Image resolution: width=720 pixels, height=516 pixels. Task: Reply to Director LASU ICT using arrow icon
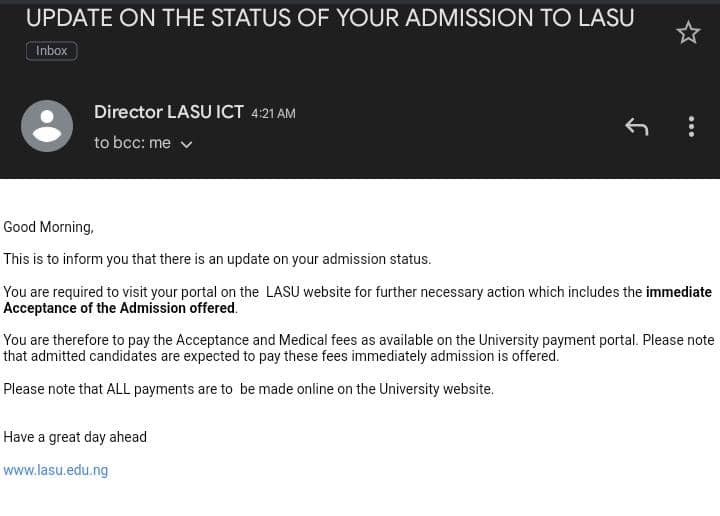(636, 127)
